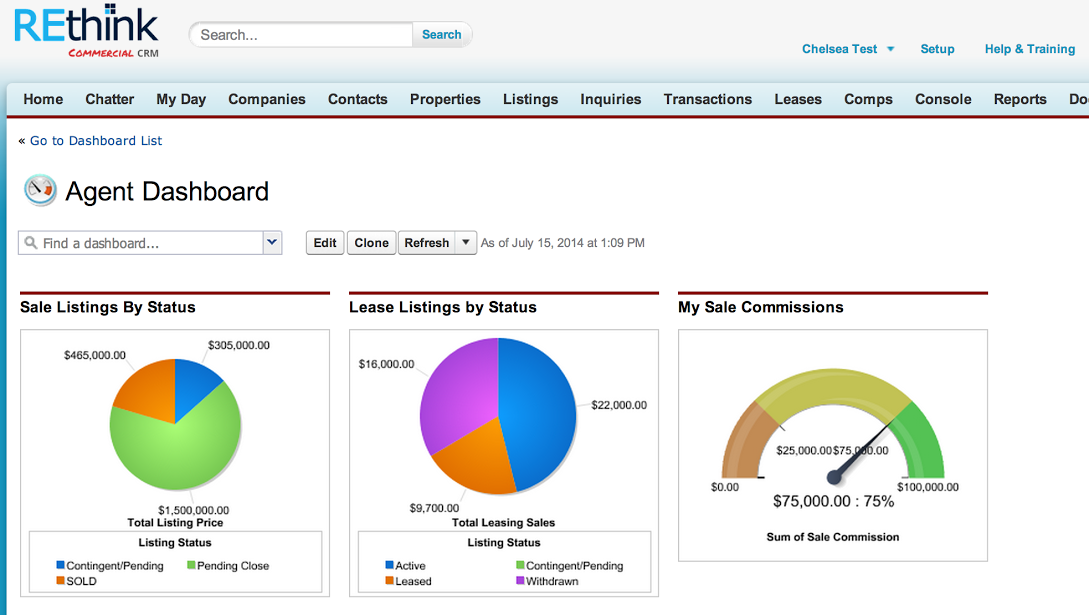
Task: Switch to the Listings tab
Action: 530,99
